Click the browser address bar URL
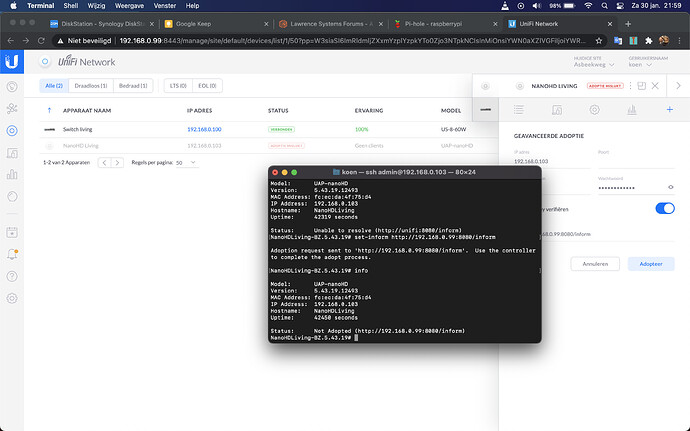 (x=352, y=41)
